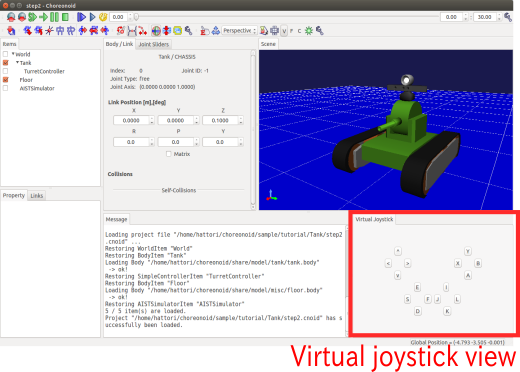Screen dimensions: 520x372
Task: Check the TurretController checkbox
Action: tap(5, 71)
